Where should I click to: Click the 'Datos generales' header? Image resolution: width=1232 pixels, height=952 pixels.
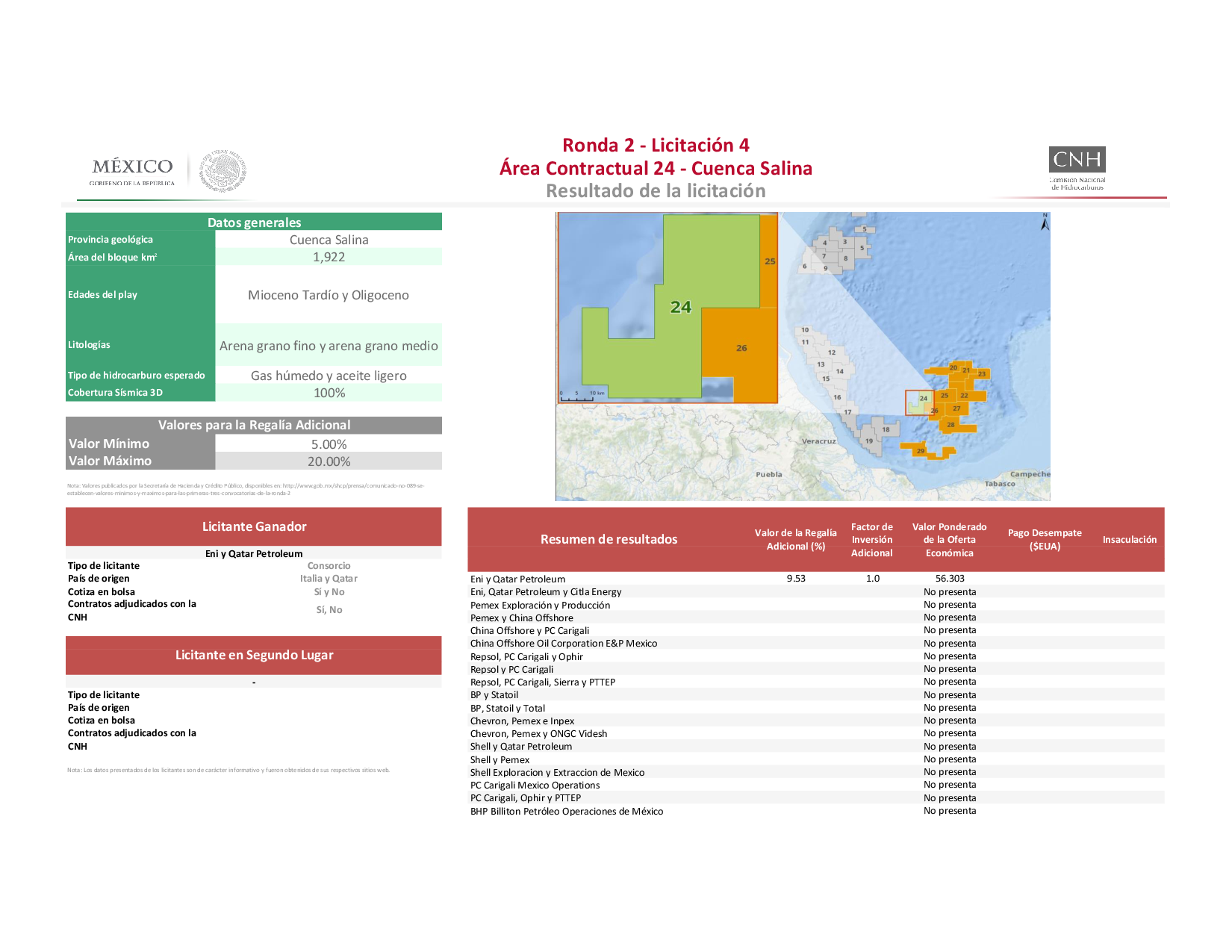click(254, 222)
